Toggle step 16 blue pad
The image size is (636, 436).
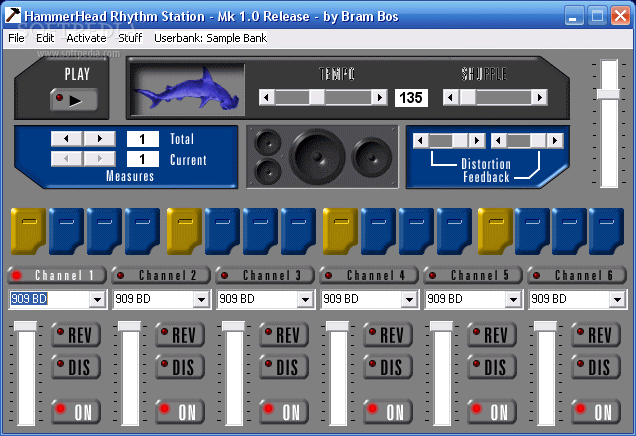606,231
